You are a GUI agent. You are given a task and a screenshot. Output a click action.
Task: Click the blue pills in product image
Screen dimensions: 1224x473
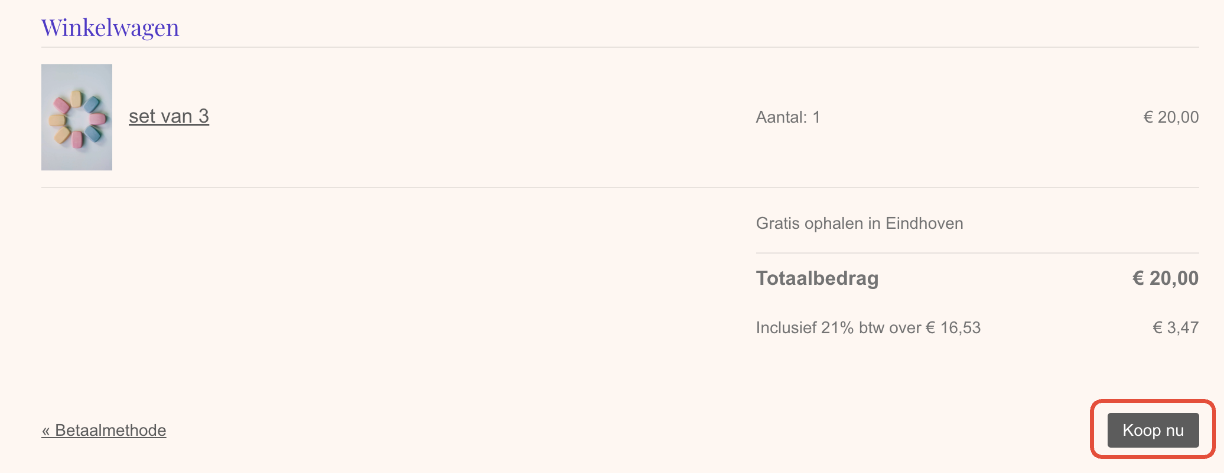pyautogui.click(x=91, y=104)
